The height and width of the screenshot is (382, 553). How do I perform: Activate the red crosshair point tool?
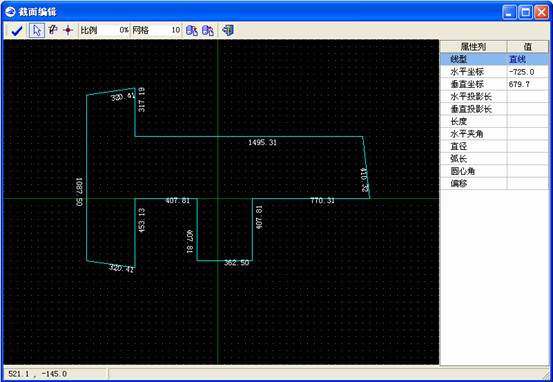[x=68, y=30]
